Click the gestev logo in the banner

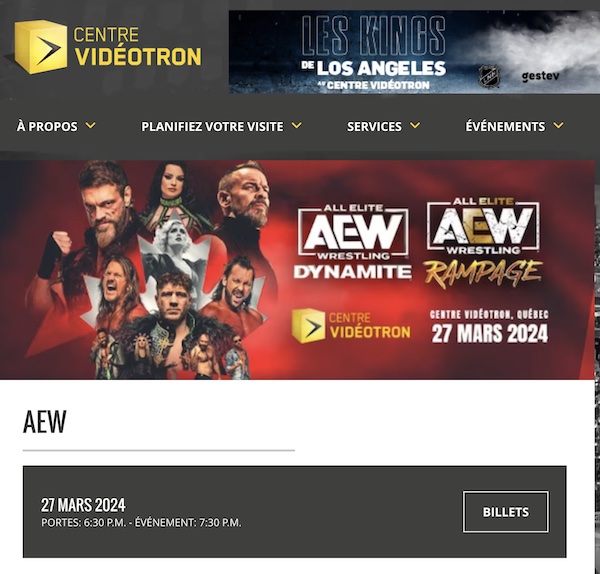pos(540,76)
